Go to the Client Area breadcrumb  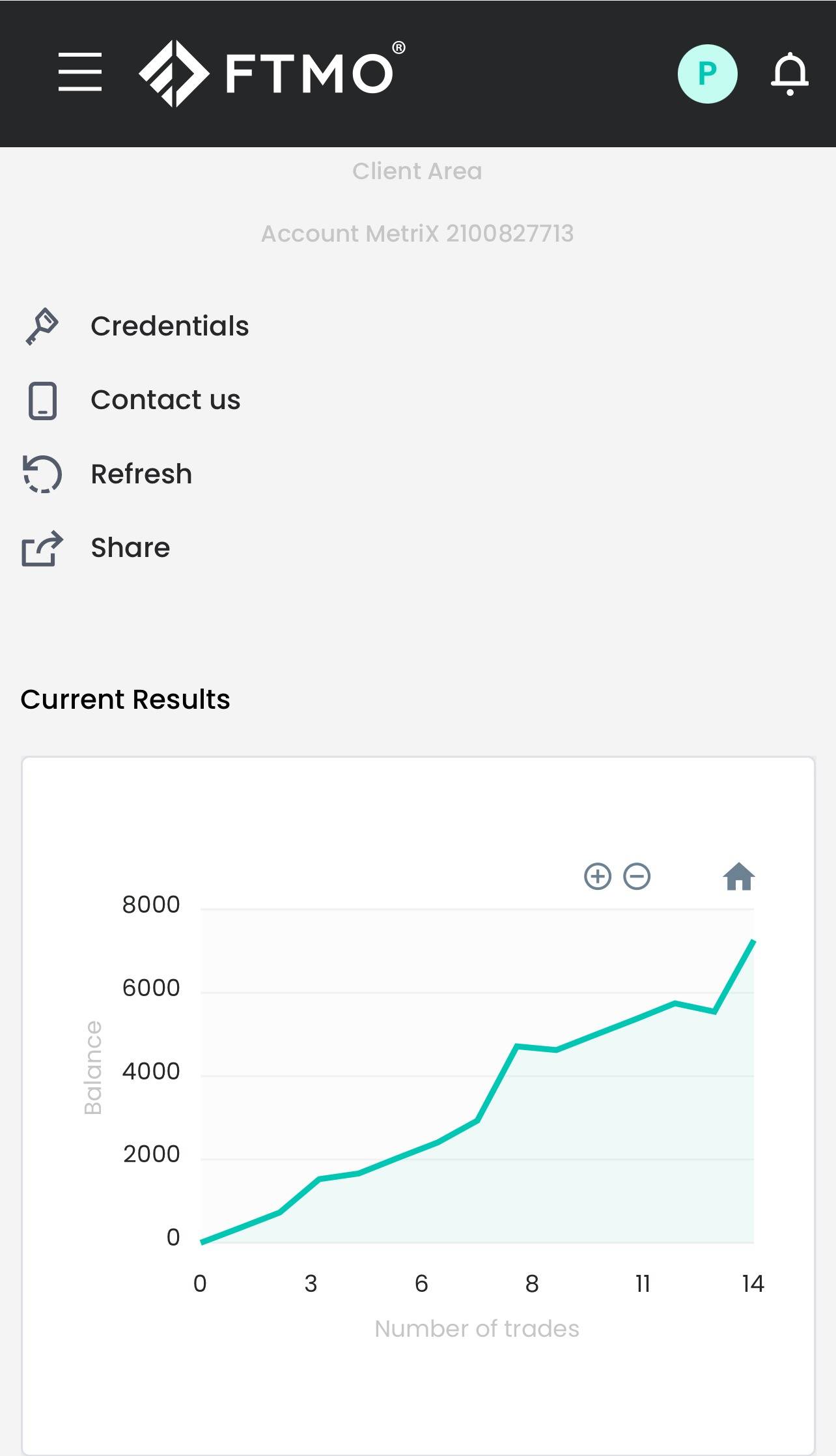pos(417,171)
